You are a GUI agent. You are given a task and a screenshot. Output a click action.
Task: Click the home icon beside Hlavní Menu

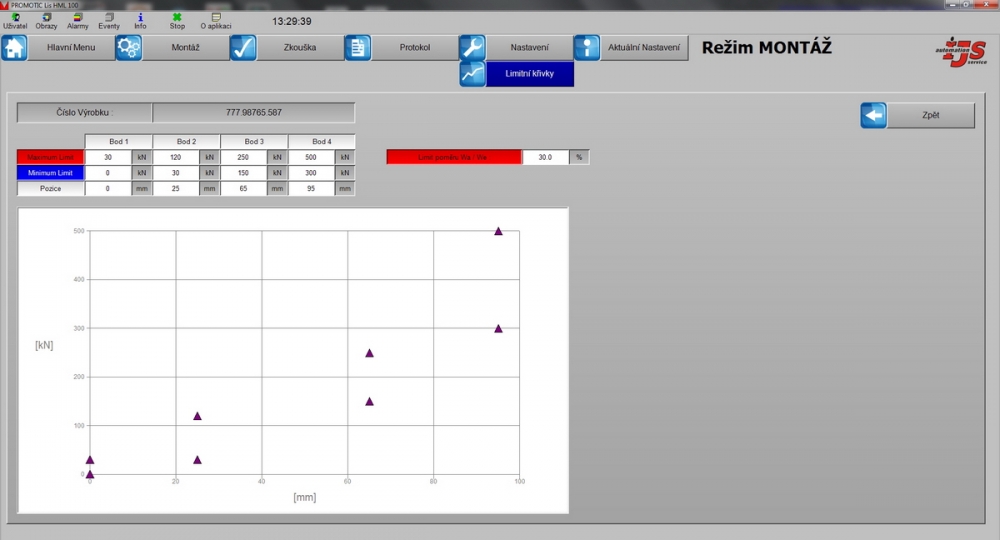(x=14, y=48)
